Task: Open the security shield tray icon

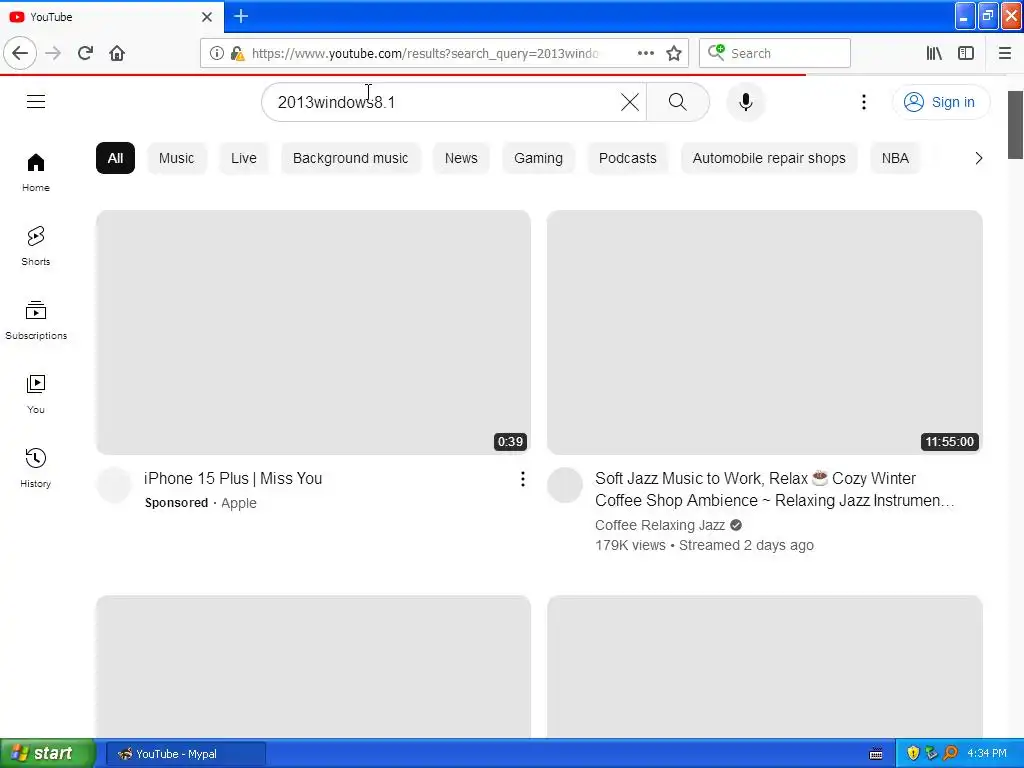Action: coord(912,754)
